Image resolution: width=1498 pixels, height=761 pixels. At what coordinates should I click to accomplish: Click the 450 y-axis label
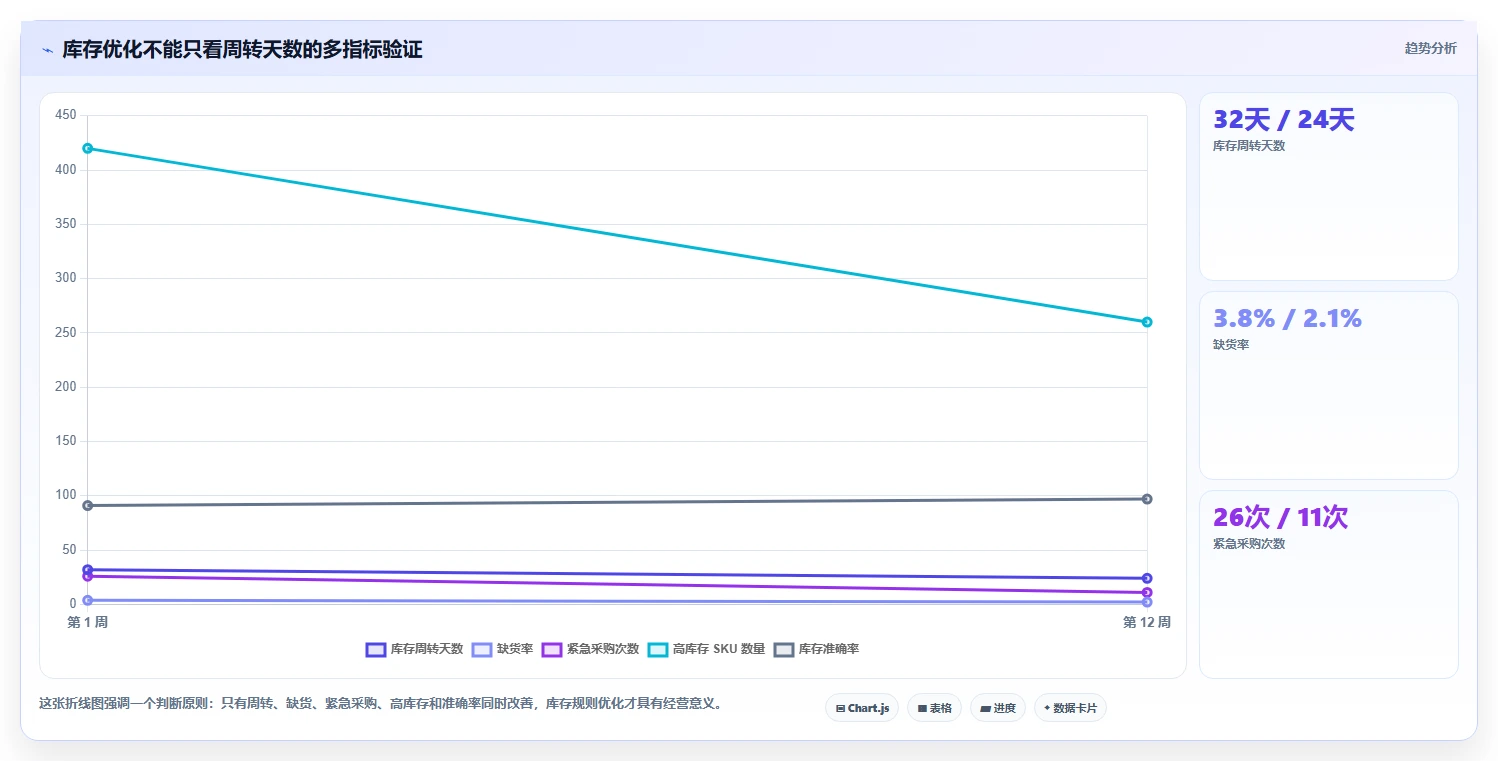point(66,116)
